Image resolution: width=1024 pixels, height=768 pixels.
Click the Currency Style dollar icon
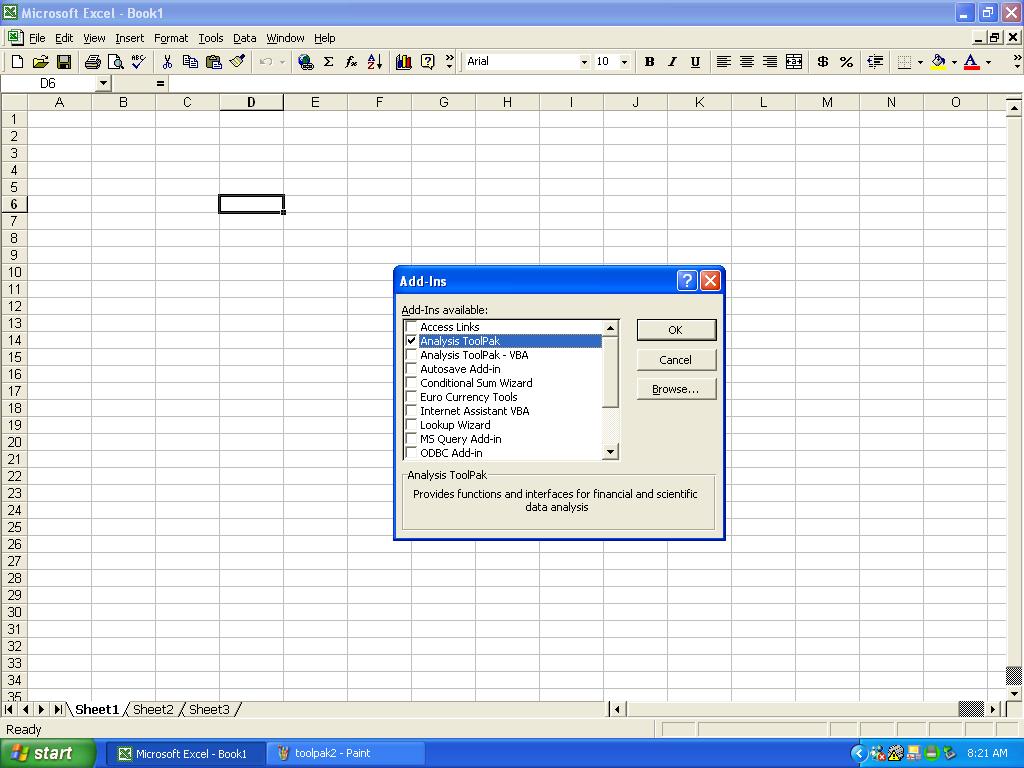(822, 62)
